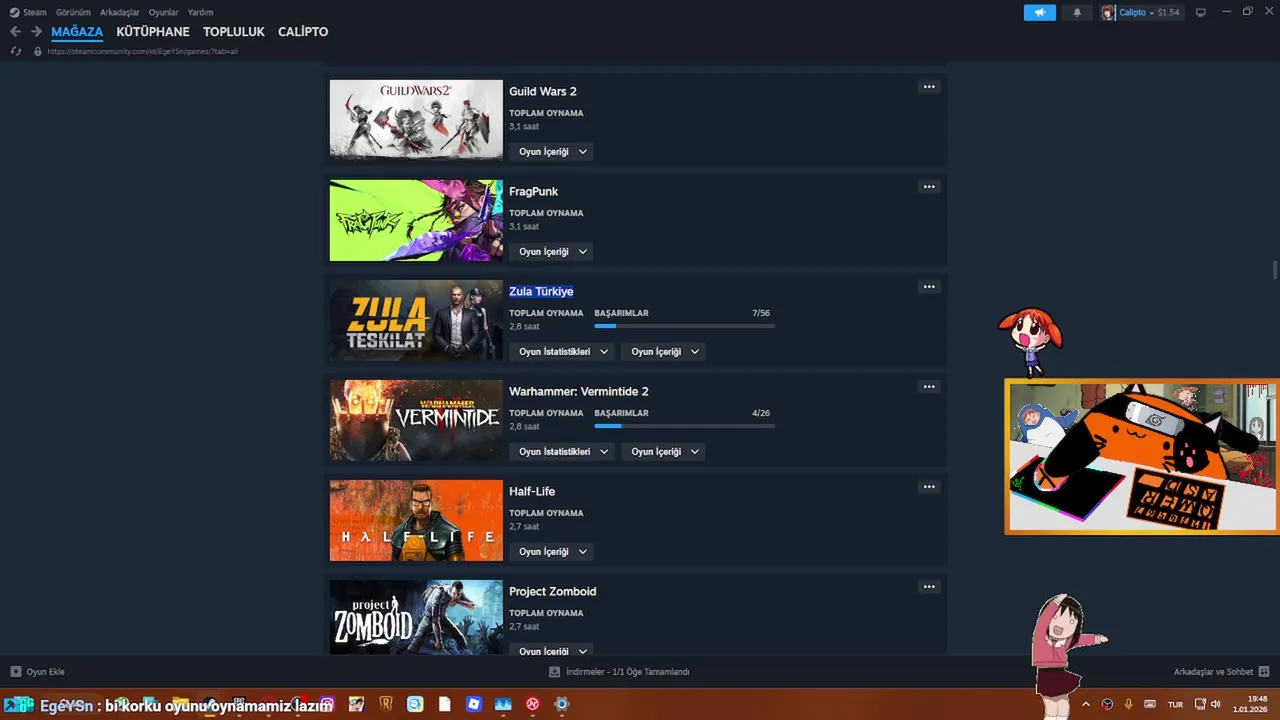
Task: Click Zula Türkiye achievements progress bar
Action: [x=684, y=326]
